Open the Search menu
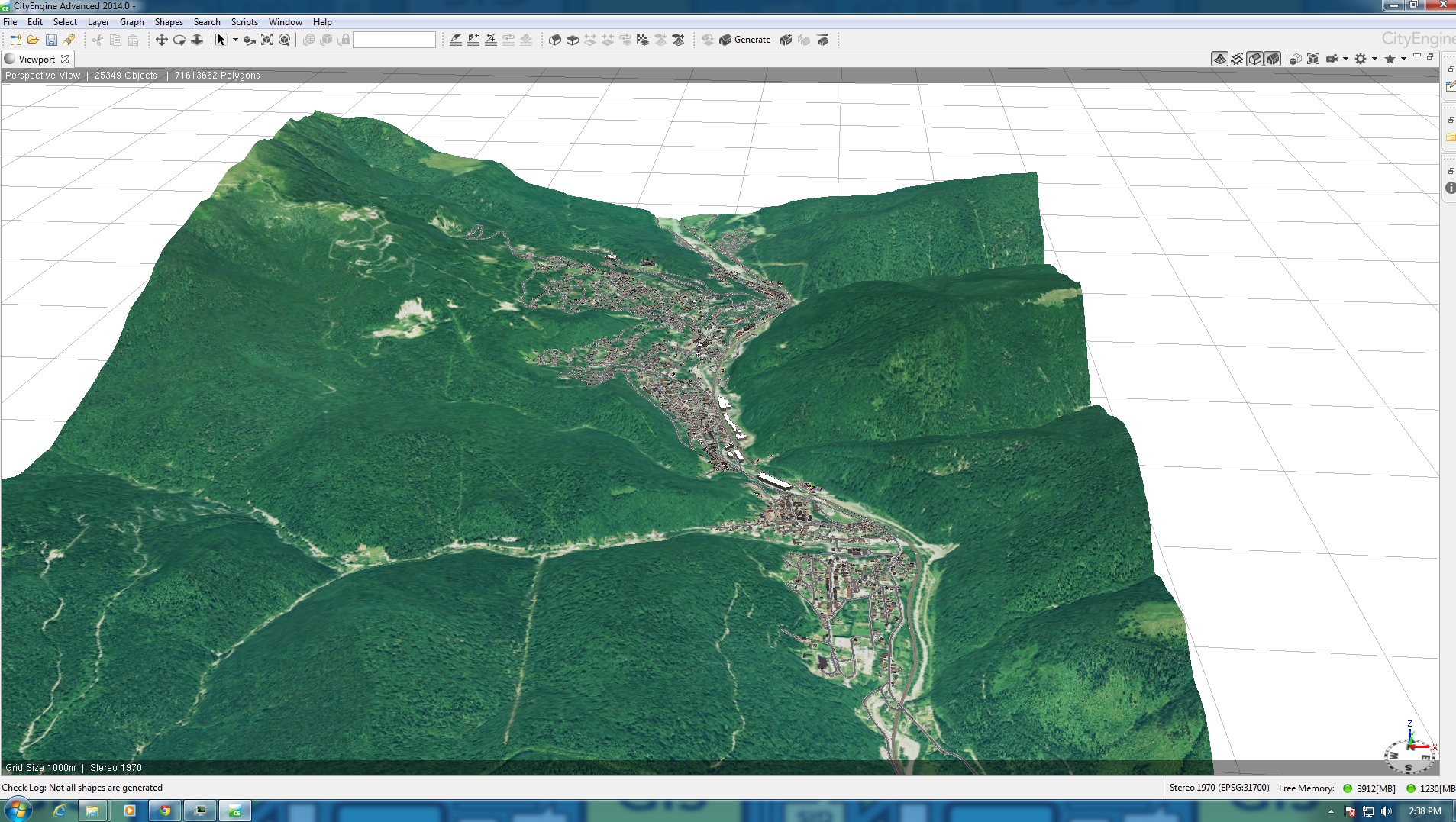This screenshot has height=822, width=1456. [x=207, y=22]
